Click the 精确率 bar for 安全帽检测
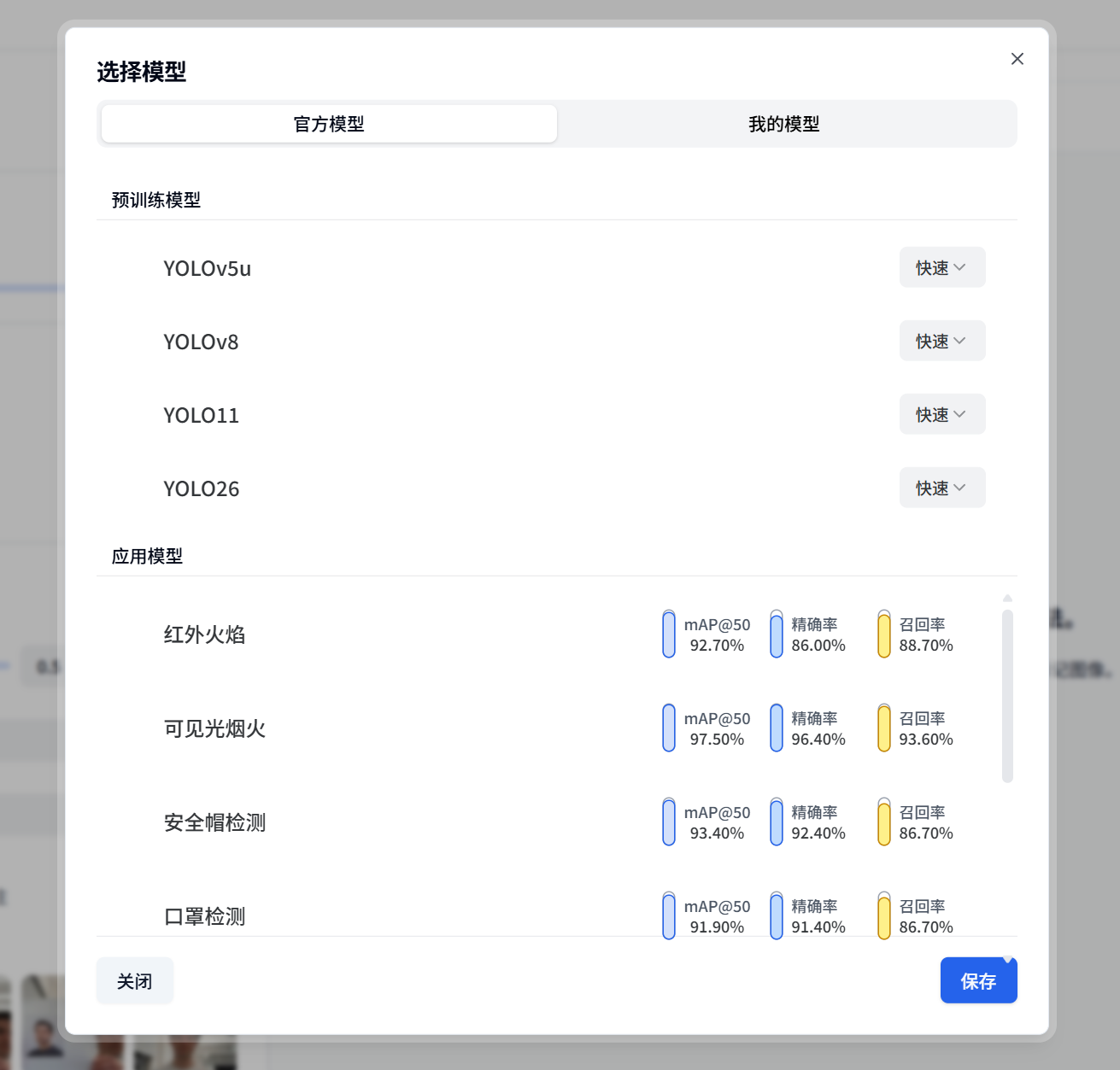This screenshot has height=1070, width=1120. point(777,822)
